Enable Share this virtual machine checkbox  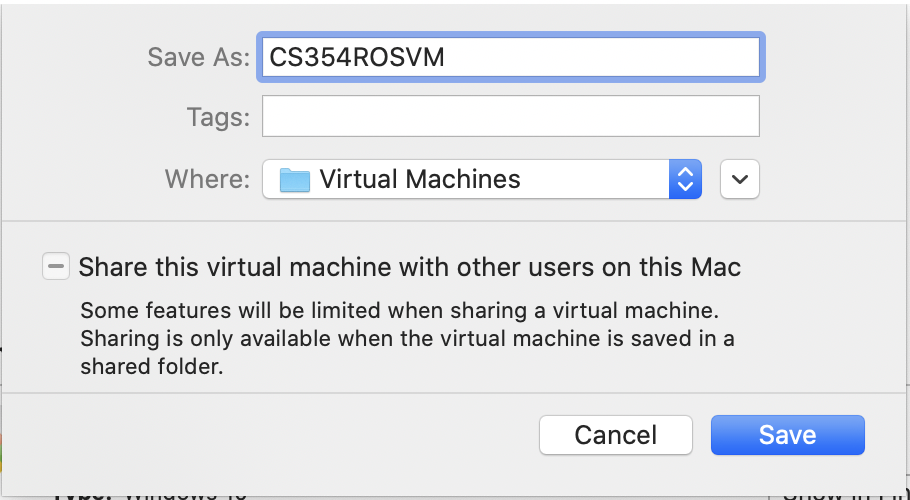pyautogui.click(x=56, y=267)
